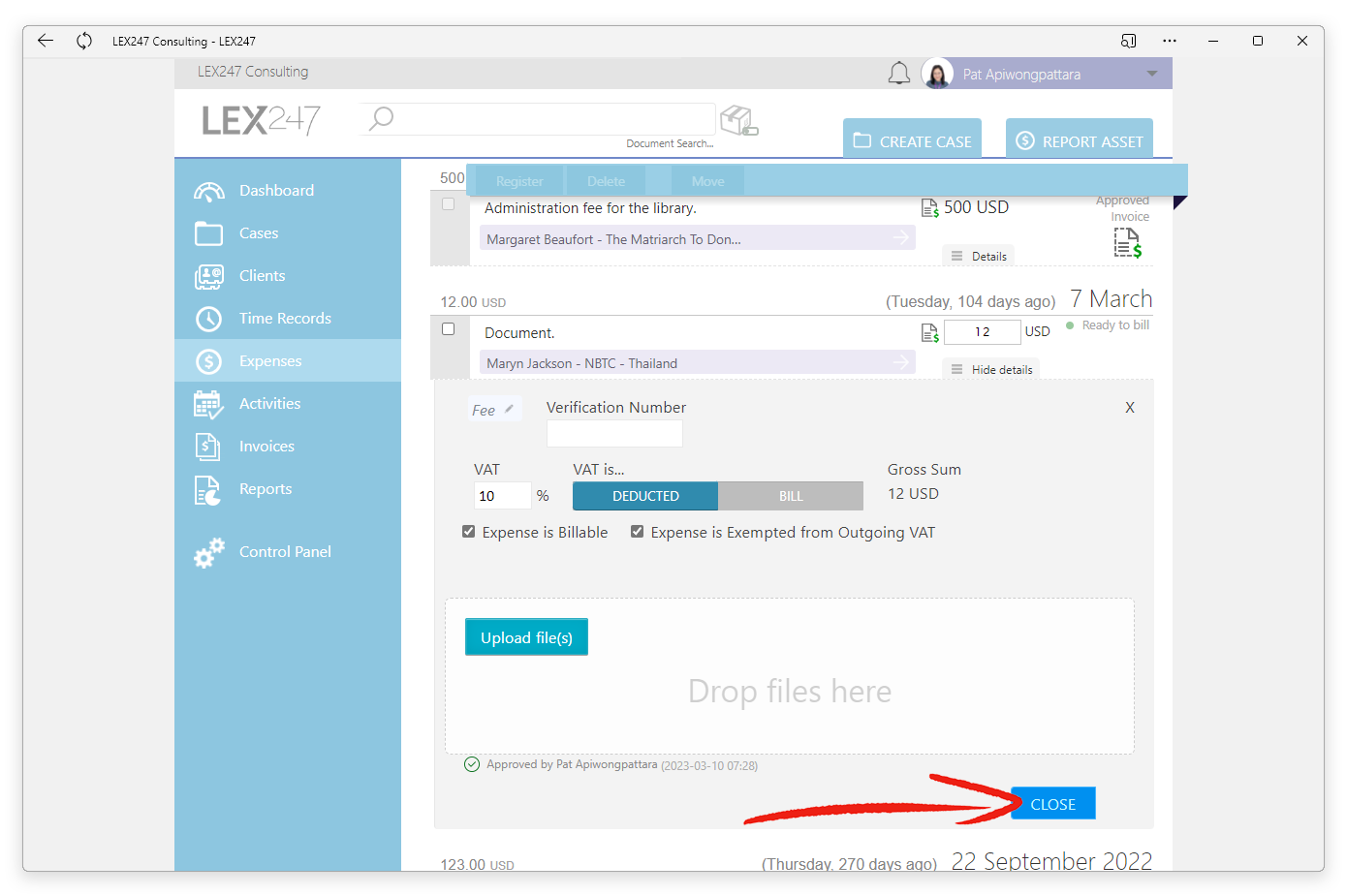Image resolution: width=1347 pixels, height=896 pixels.
Task: Expand Details for Administration fee expense
Action: tap(979, 257)
